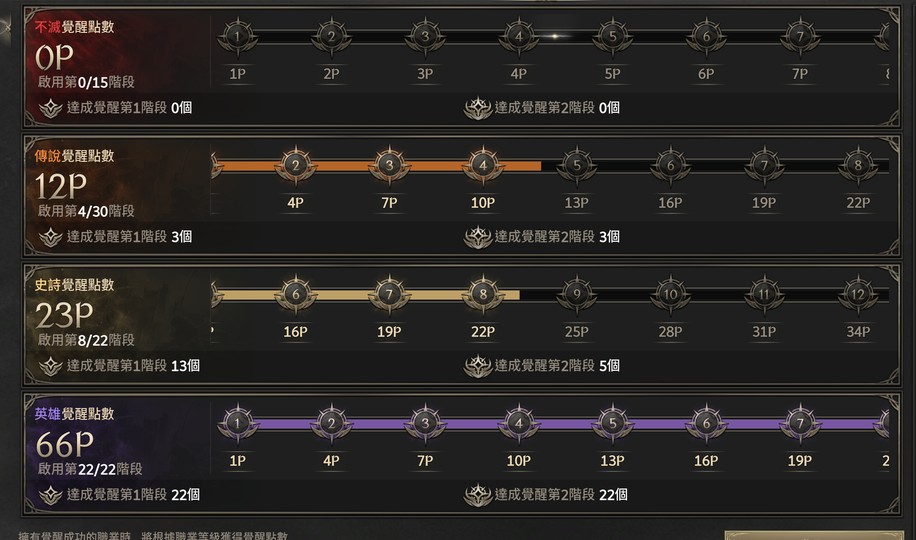Click stage 8 node in 傳說 awakening row
916x540 pixels.
[x=857, y=166]
